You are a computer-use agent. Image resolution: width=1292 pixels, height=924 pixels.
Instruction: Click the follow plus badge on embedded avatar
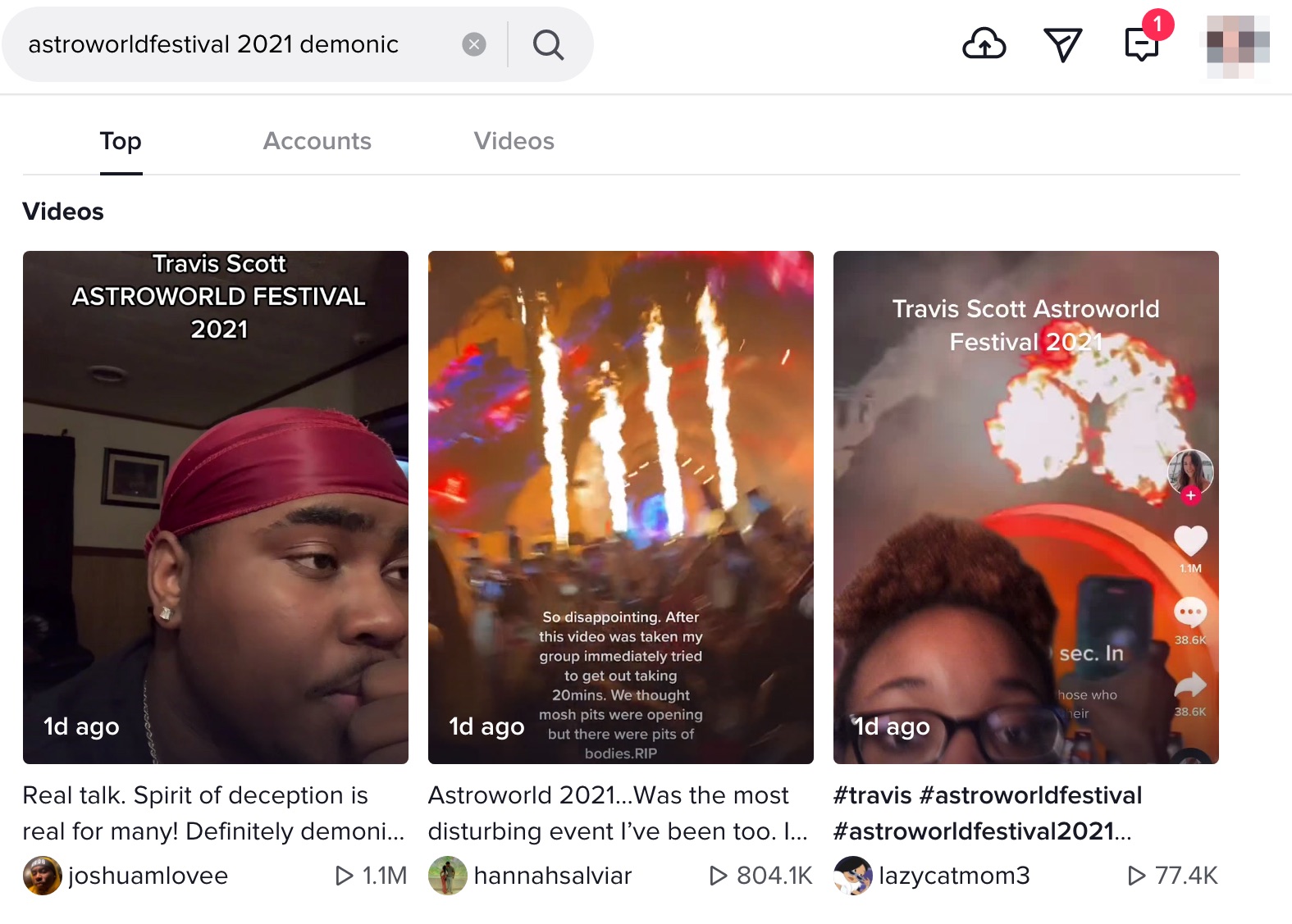1191,495
